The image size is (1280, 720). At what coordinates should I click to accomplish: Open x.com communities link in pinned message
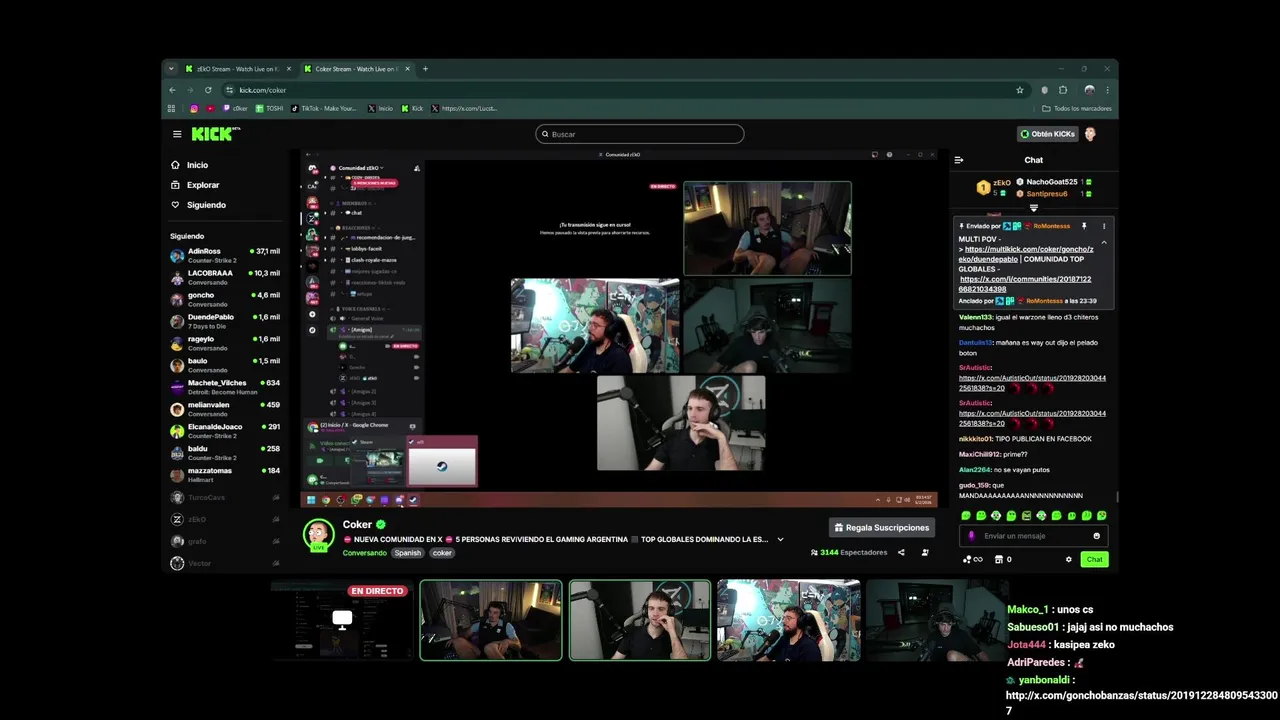[1024, 284]
